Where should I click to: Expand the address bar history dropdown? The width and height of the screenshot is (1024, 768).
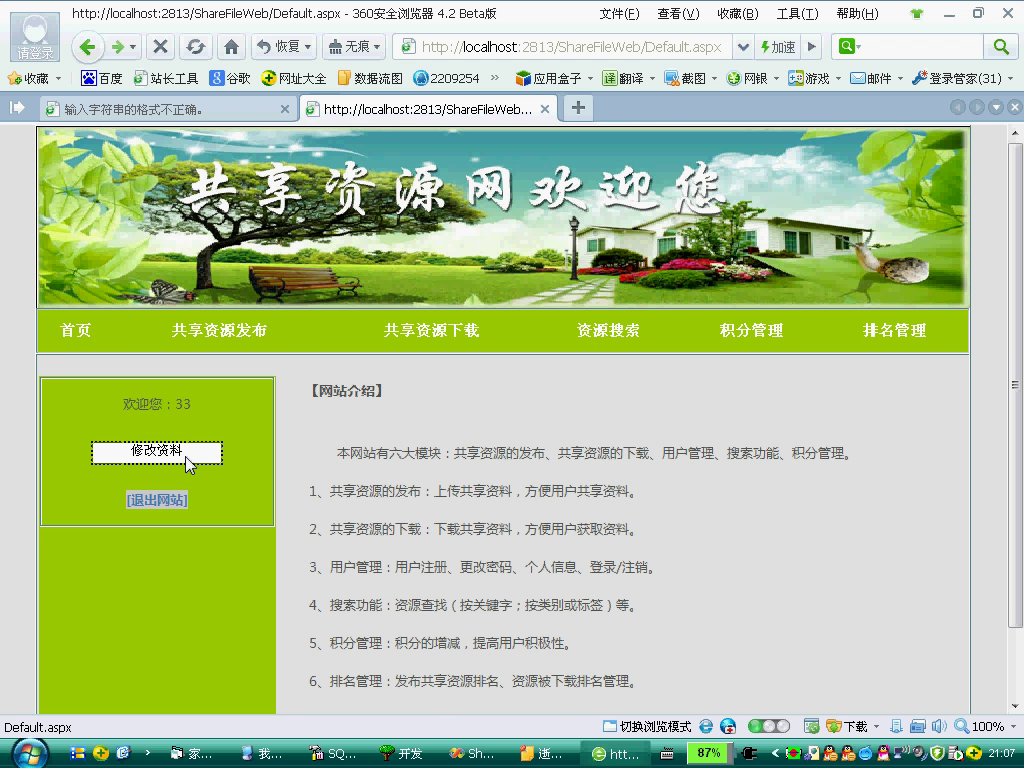[743, 47]
